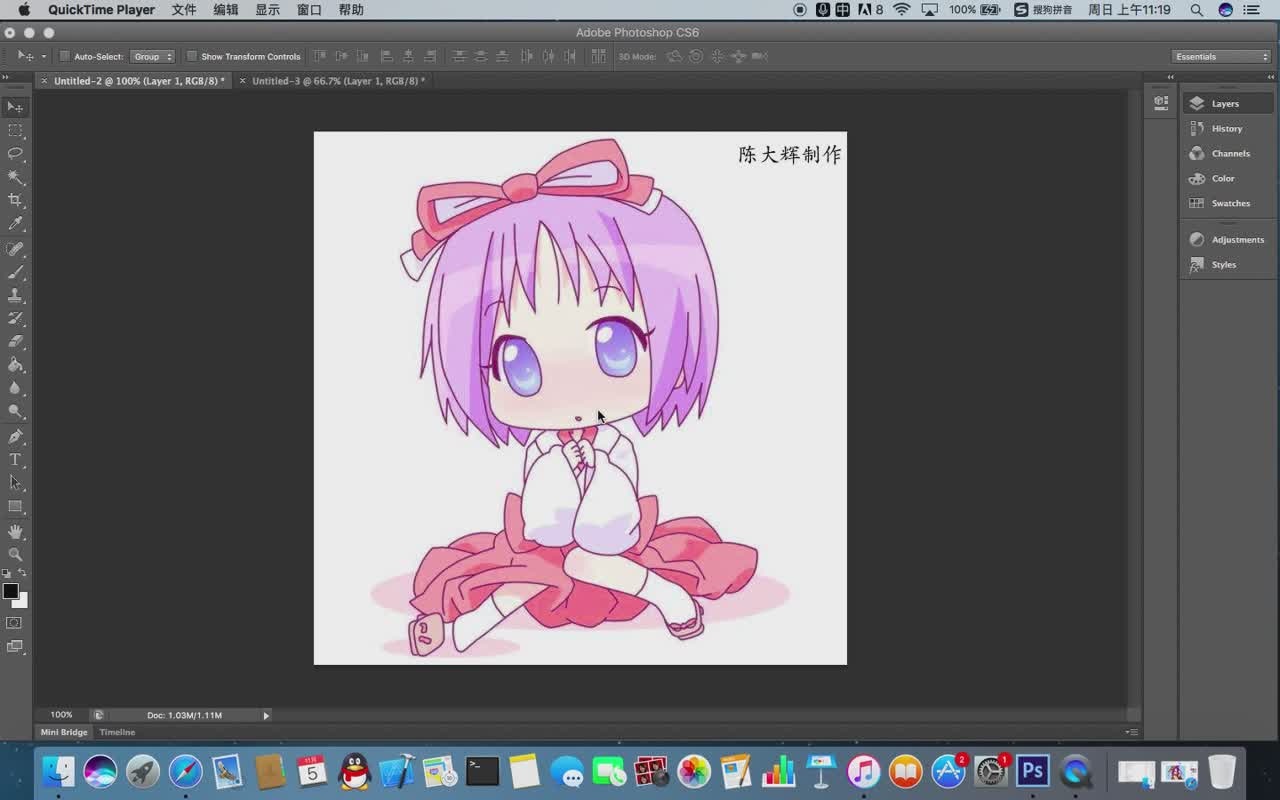Expand the toolbox double-arrow
Image resolution: width=1280 pixels, height=800 pixels.
coord(6,77)
